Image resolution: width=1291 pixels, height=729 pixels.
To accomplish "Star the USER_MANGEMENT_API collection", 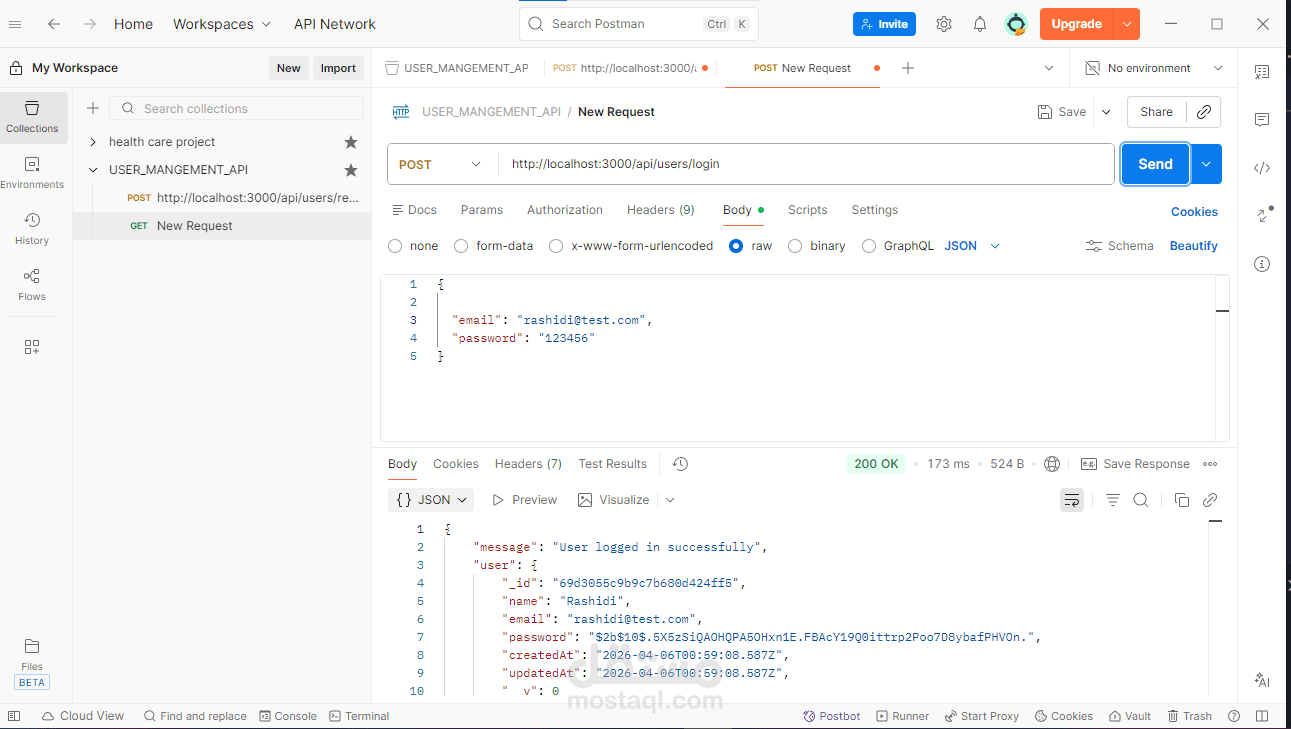I will 351,170.
